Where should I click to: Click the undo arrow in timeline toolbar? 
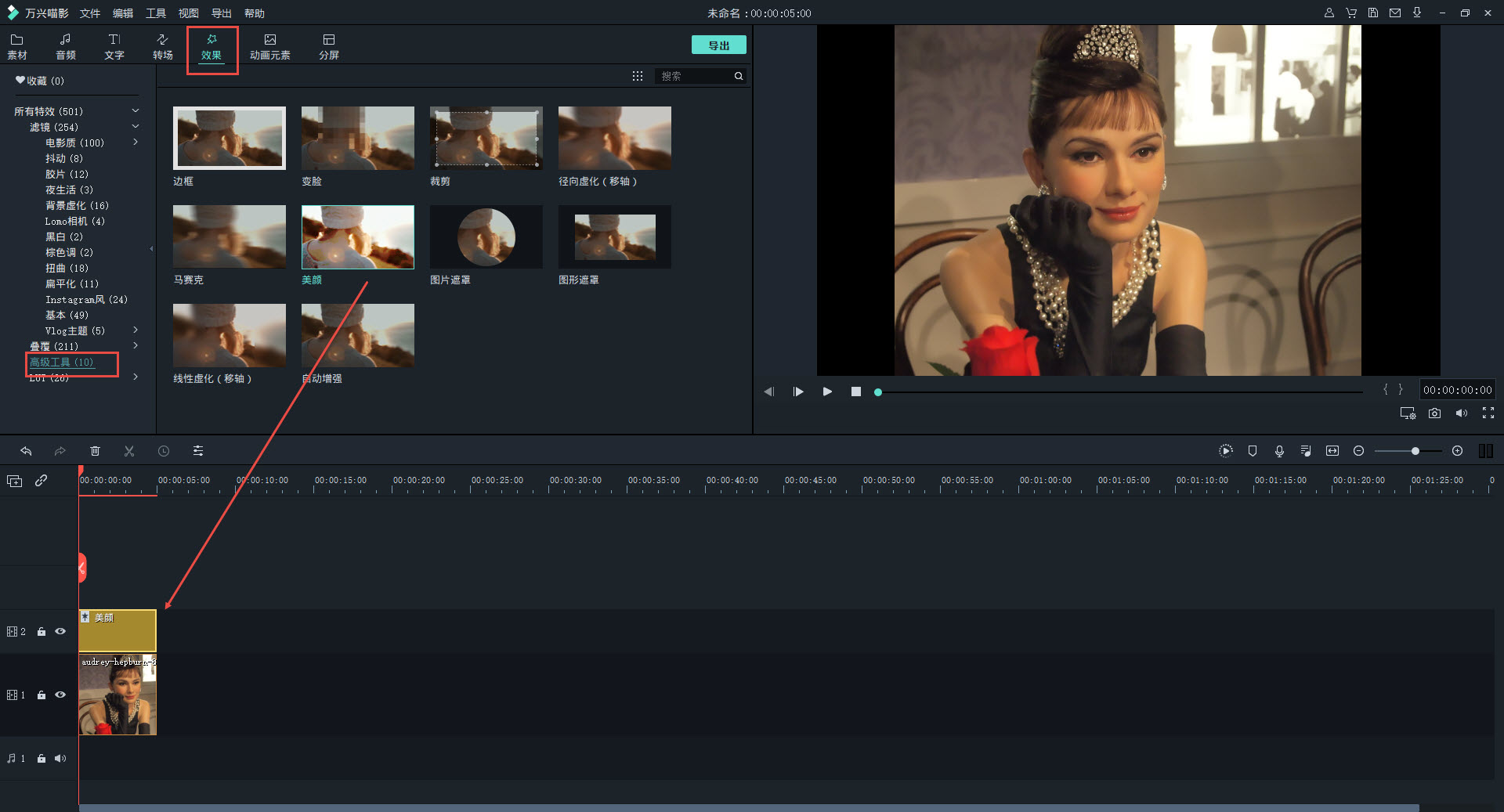point(26,451)
